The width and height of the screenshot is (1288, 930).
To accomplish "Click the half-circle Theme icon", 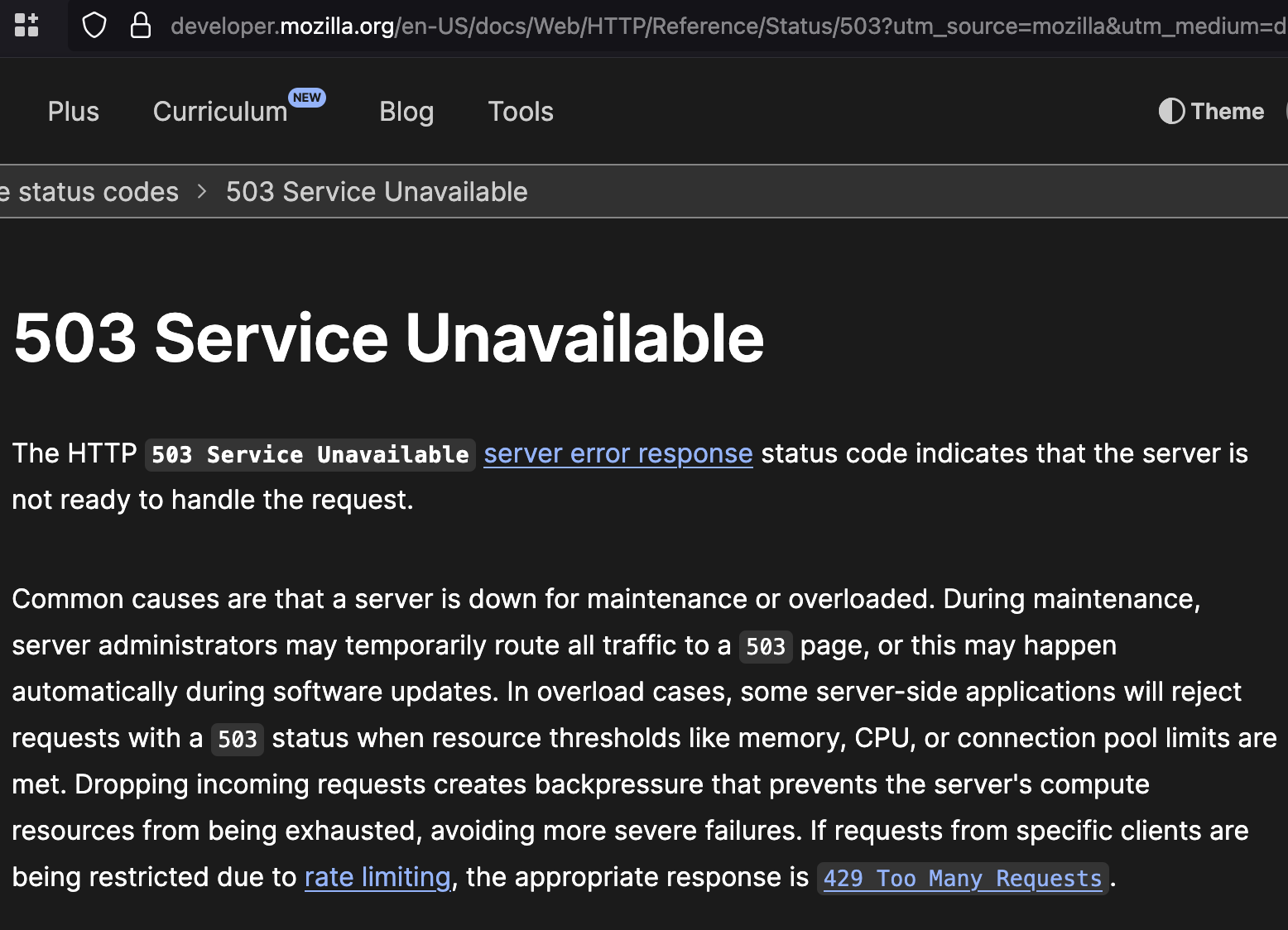I will (1171, 111).
